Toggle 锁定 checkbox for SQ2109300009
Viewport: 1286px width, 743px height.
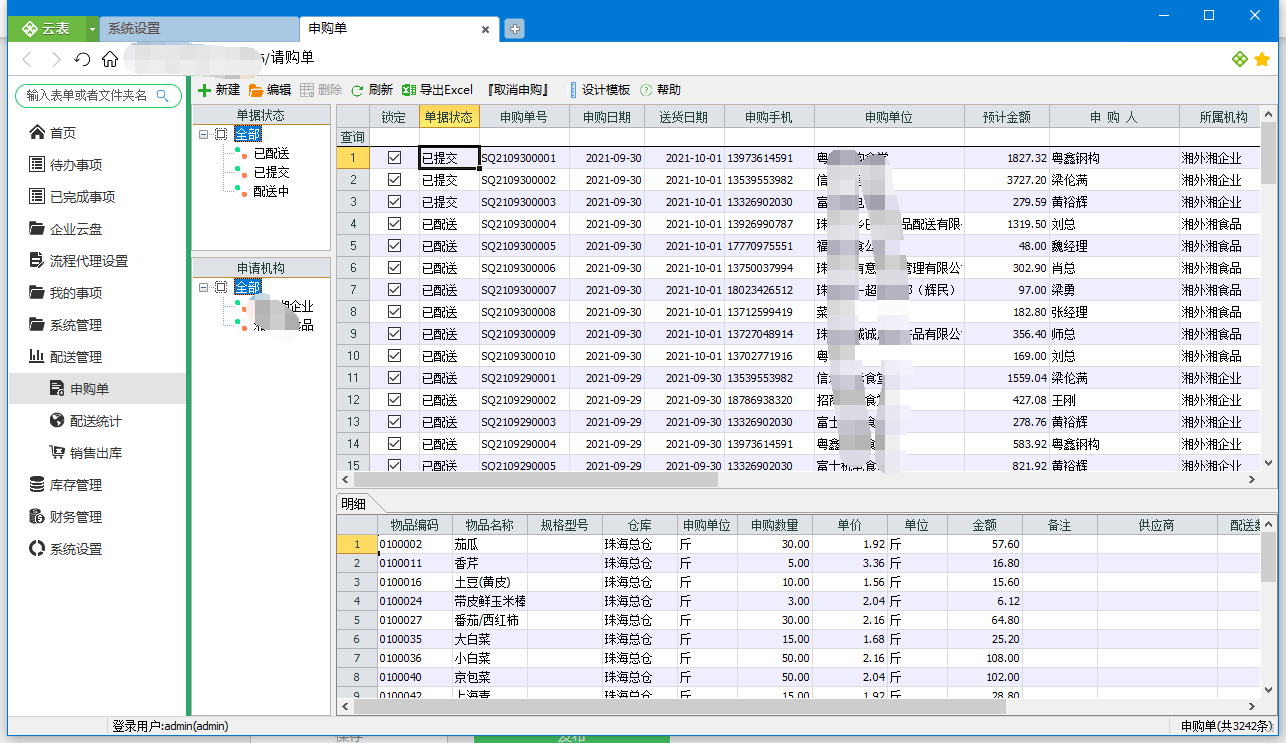(394, 334)
